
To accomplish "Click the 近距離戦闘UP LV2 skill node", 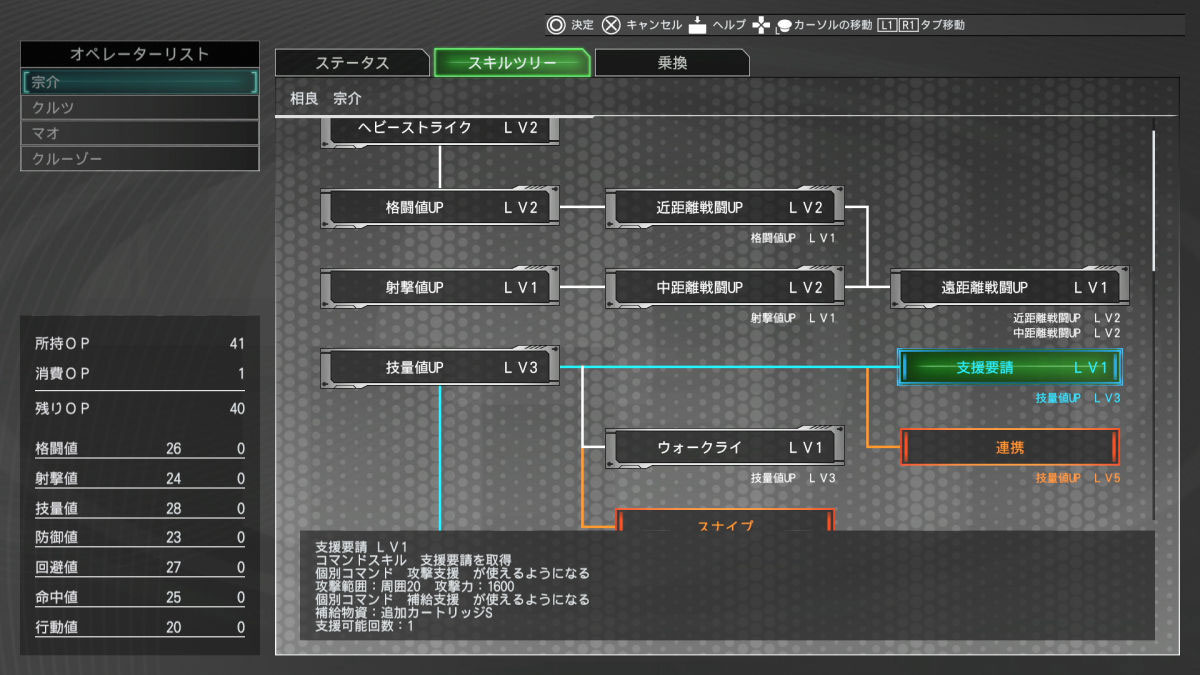I will click(x=725, y=207).
